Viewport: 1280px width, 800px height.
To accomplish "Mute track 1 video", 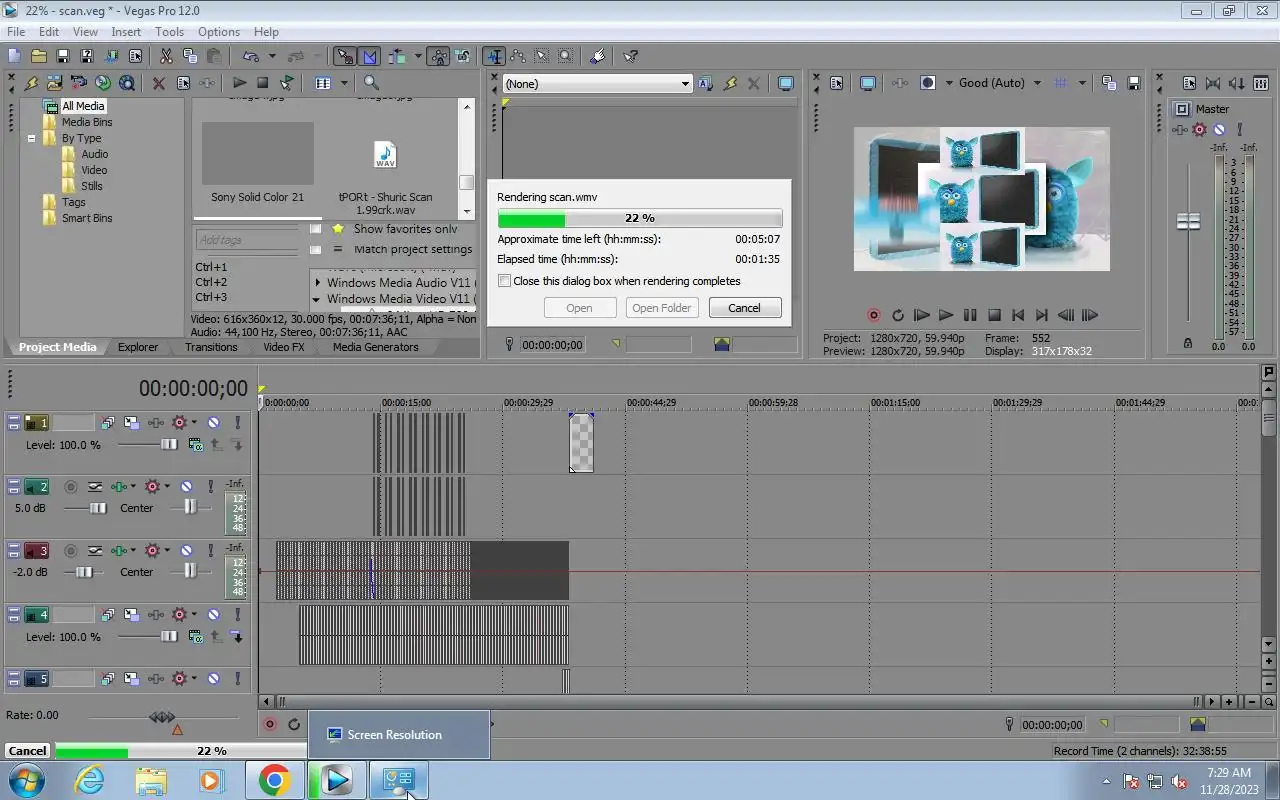I will point(213,423).
